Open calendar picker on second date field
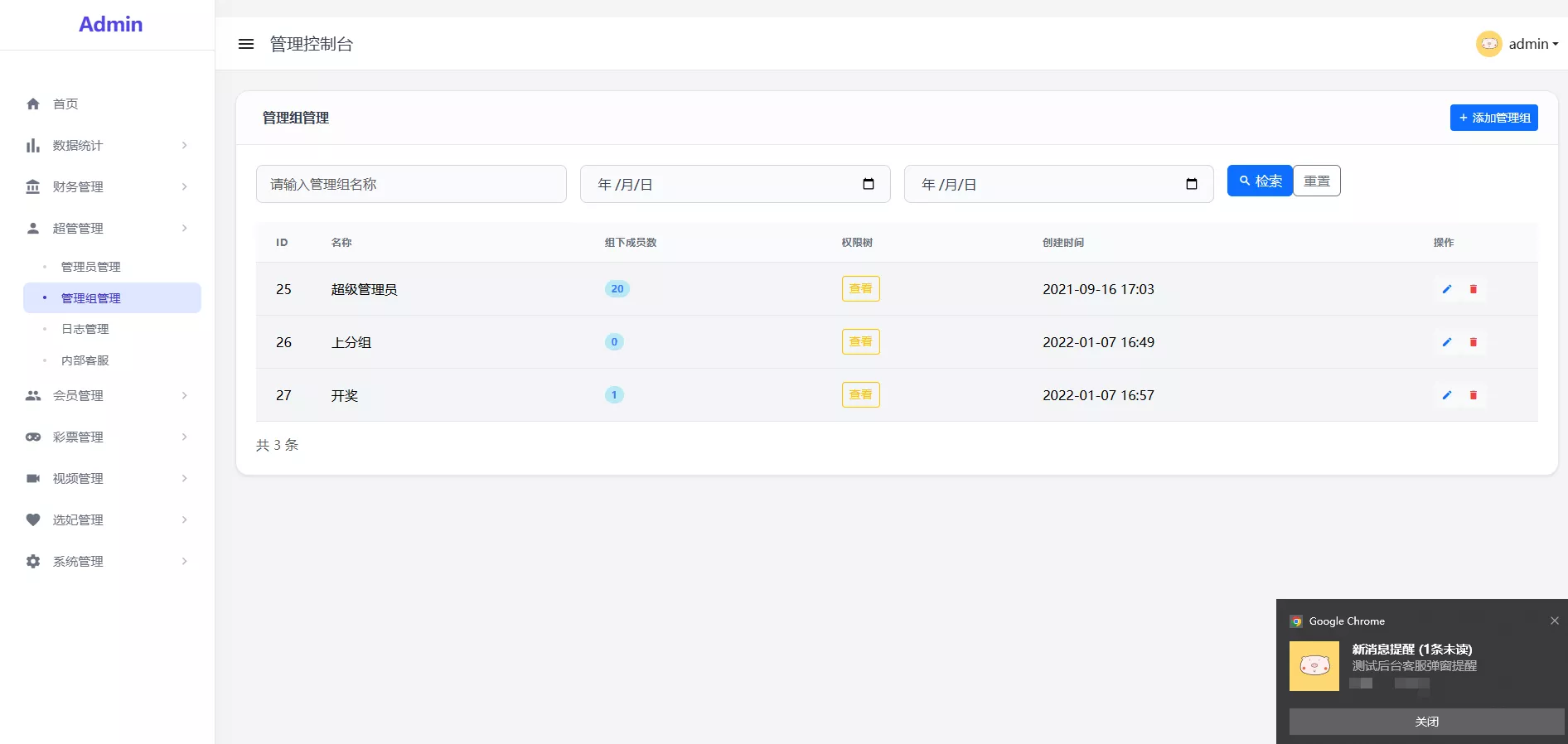1568x744 pixels. 1191,184
